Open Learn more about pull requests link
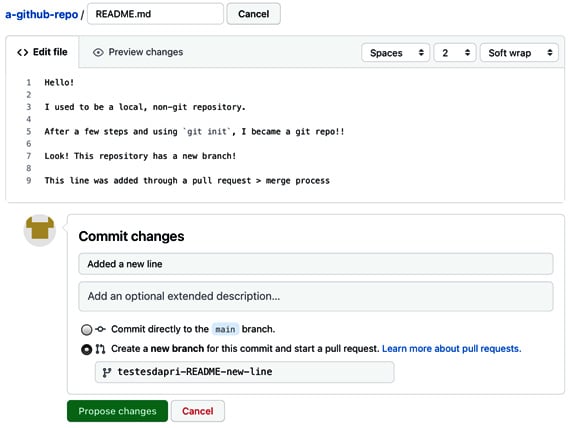575x428 pixels. coord(451,348)
